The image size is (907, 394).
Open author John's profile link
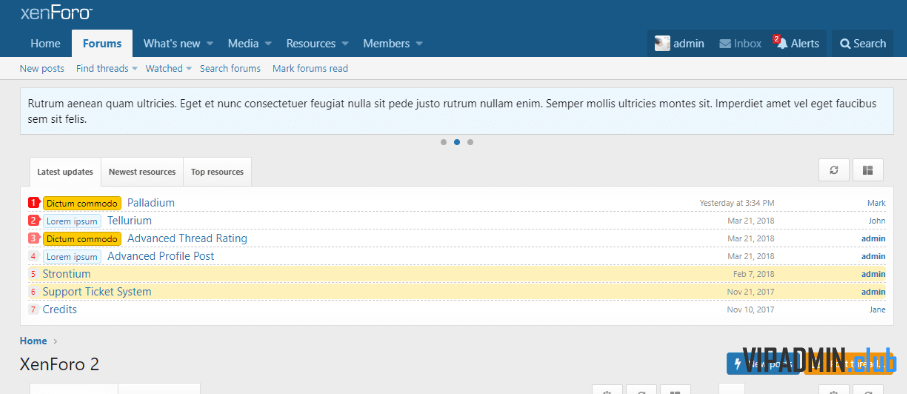[877, 220]
